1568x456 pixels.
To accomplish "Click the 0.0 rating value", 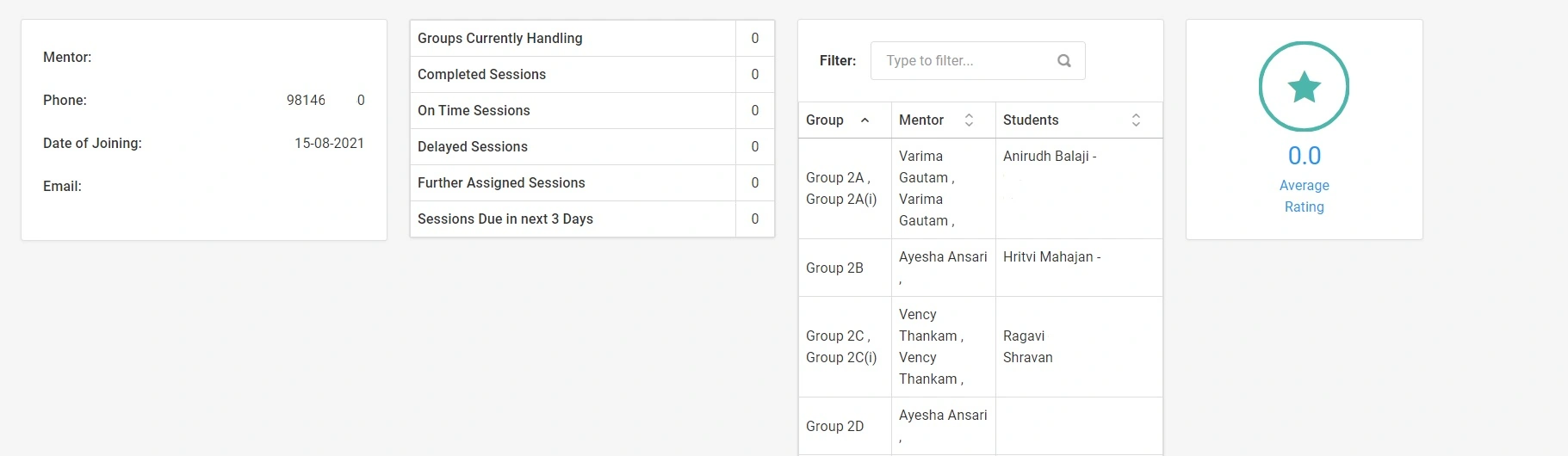I will [1304, 156].
